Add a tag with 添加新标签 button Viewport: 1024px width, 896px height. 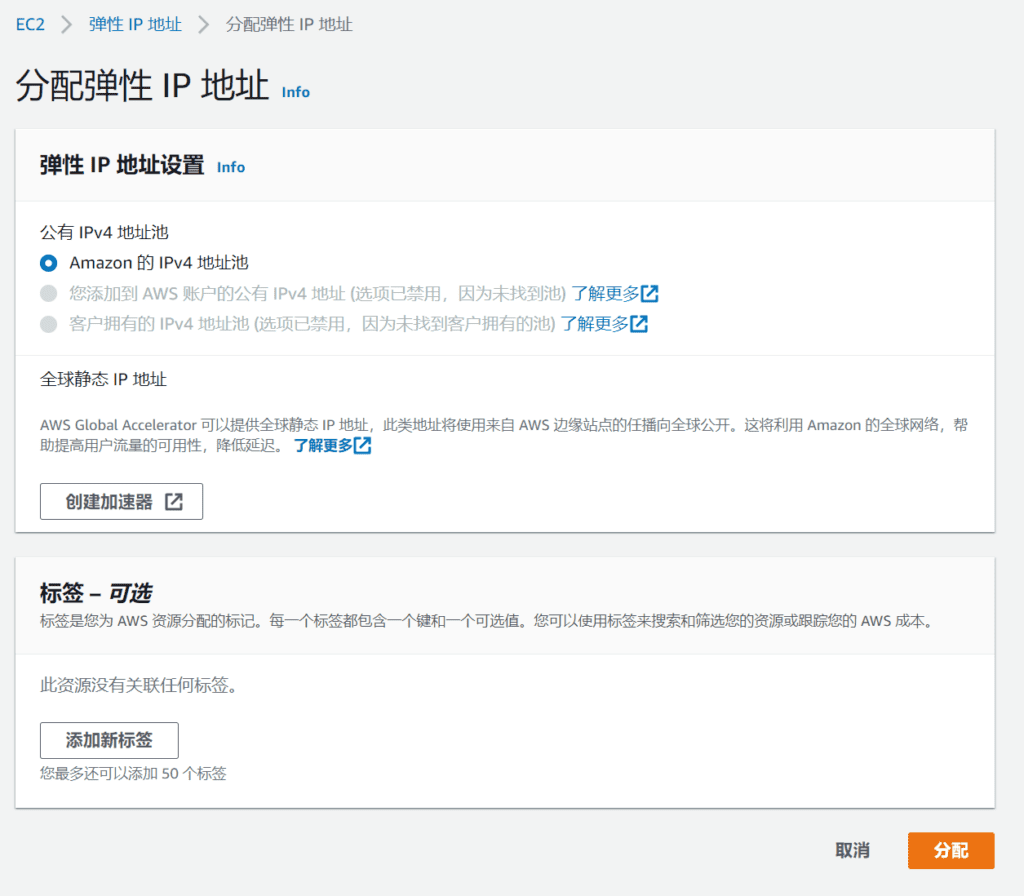(x=109, y=740)
